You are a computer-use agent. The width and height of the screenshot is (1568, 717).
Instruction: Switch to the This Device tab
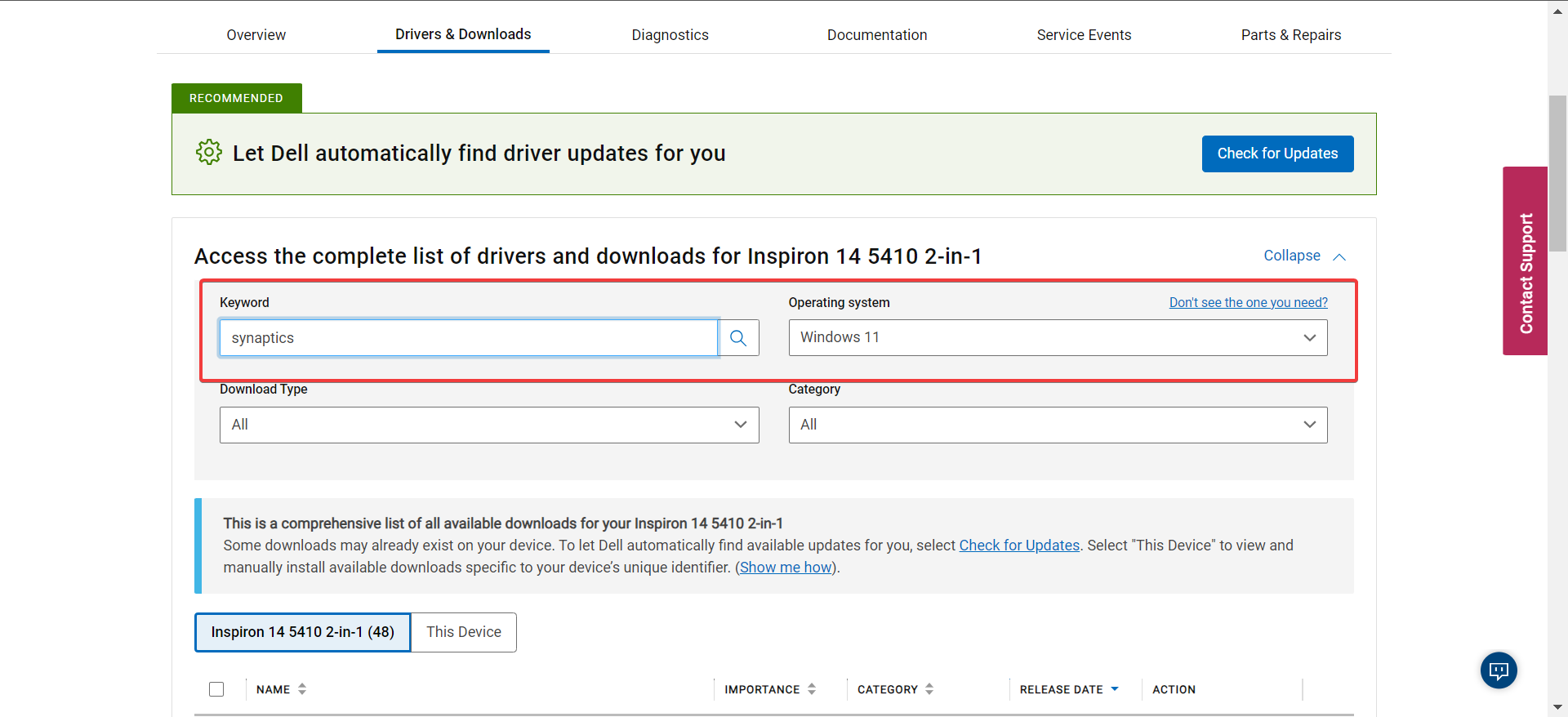464,632
